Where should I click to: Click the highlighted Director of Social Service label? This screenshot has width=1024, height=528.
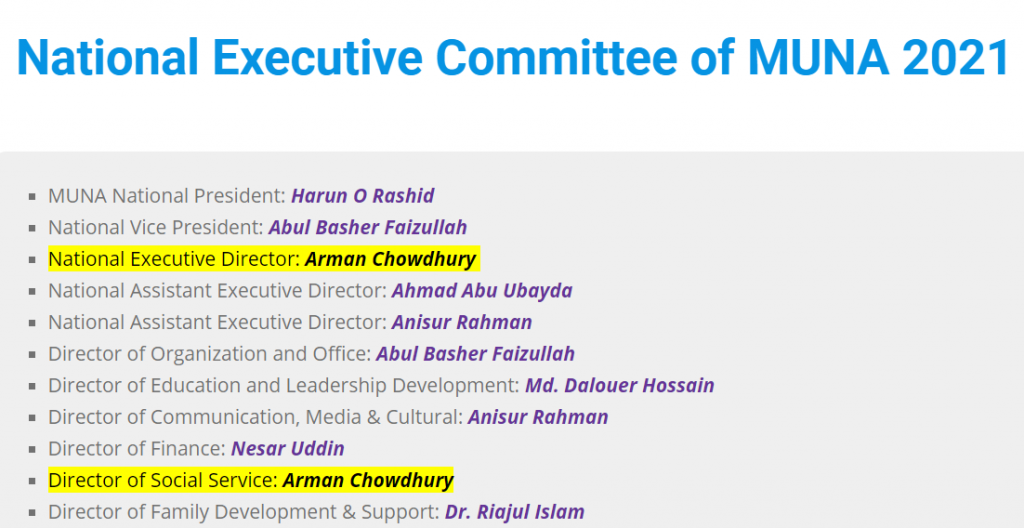pyautogui.click(x=163, y=481)
